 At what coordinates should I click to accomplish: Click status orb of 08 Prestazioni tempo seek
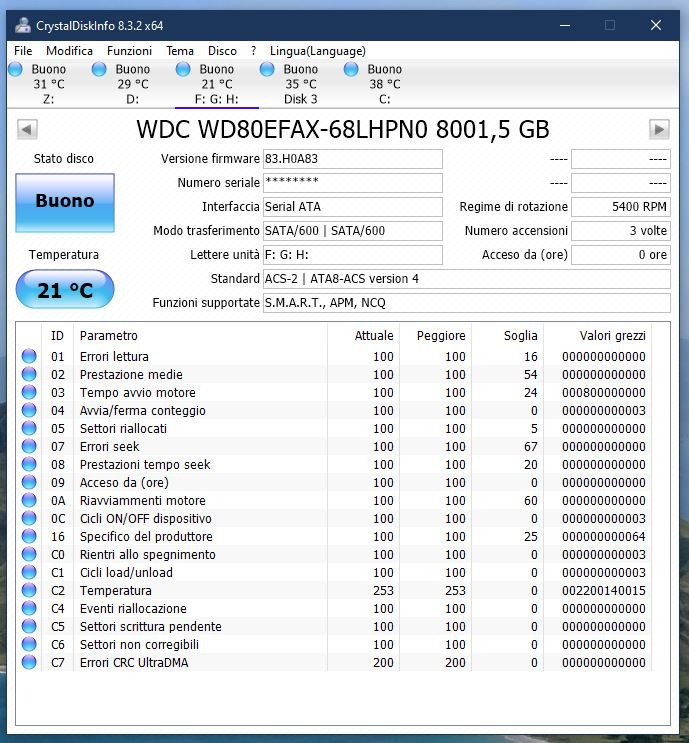tap(29, 464)
